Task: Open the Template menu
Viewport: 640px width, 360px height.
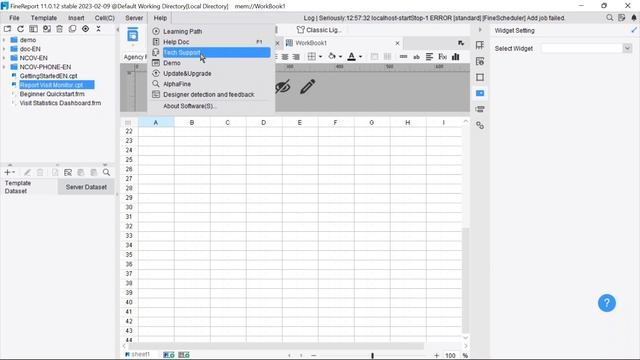Action: pos(44,18)
